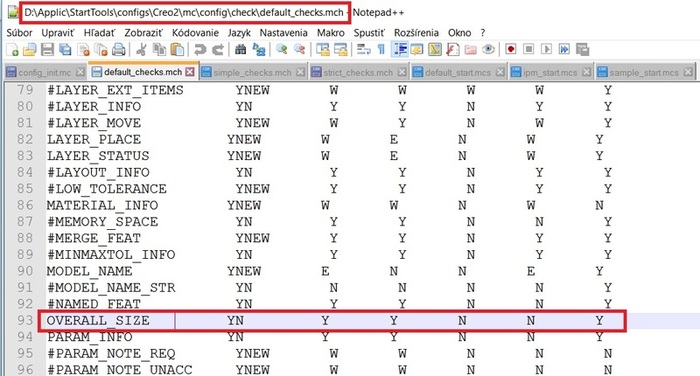Click the Replace icon
Image resolution: width=700 pixels, height=376 pixels.
tap(258, 50)
